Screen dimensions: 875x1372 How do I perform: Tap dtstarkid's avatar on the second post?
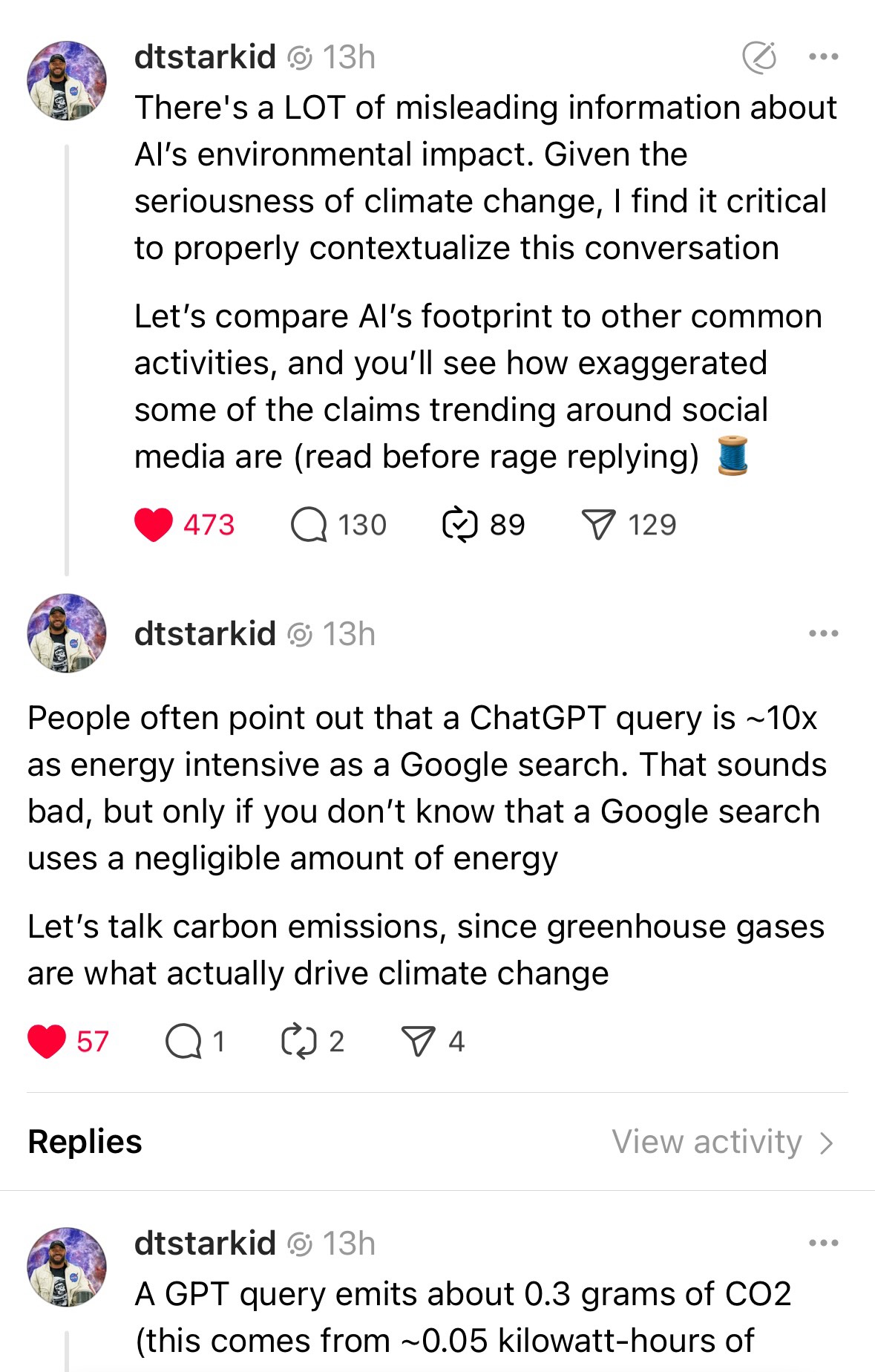[67, 633]
